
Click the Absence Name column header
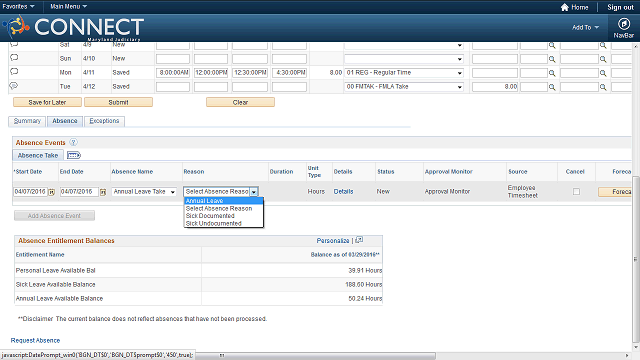point(132,171)
